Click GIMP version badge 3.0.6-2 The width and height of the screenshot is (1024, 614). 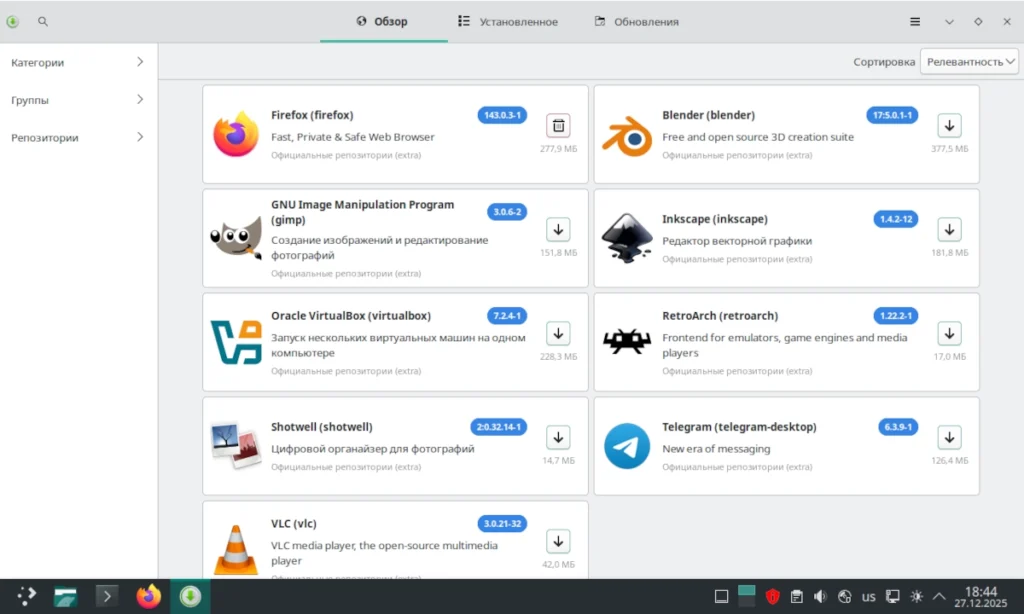(507, 212)
